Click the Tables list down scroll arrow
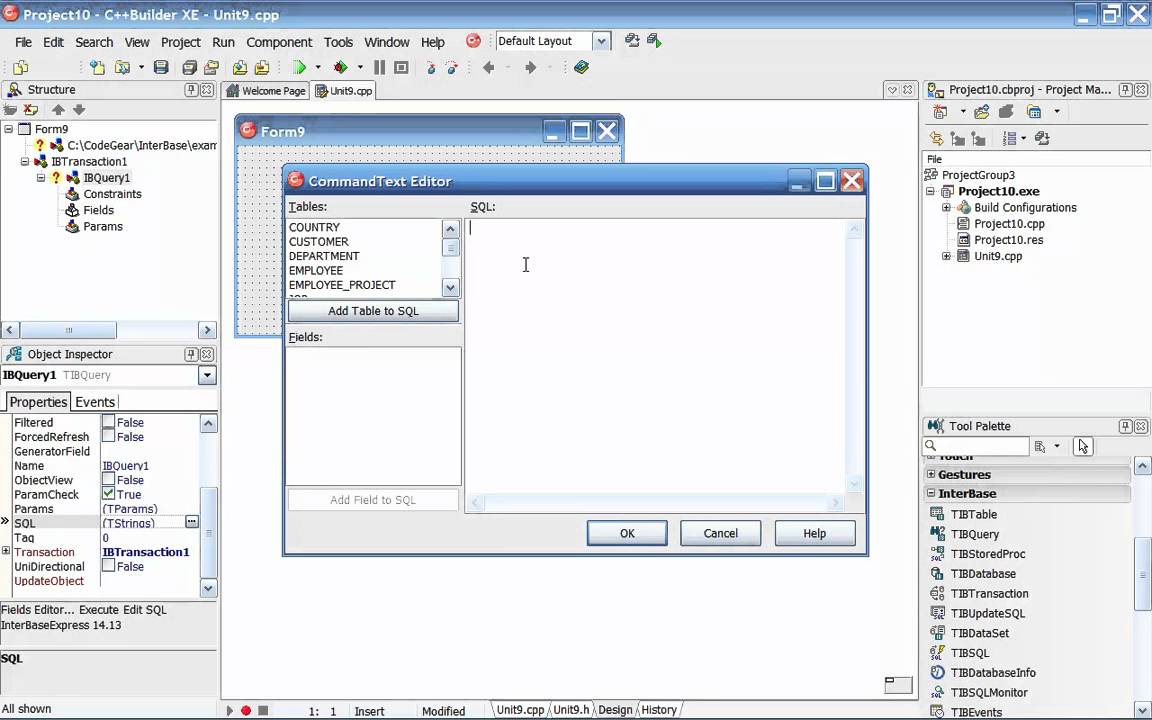The width and height of the screenshot is (1152, 720). tap(450, 287)
